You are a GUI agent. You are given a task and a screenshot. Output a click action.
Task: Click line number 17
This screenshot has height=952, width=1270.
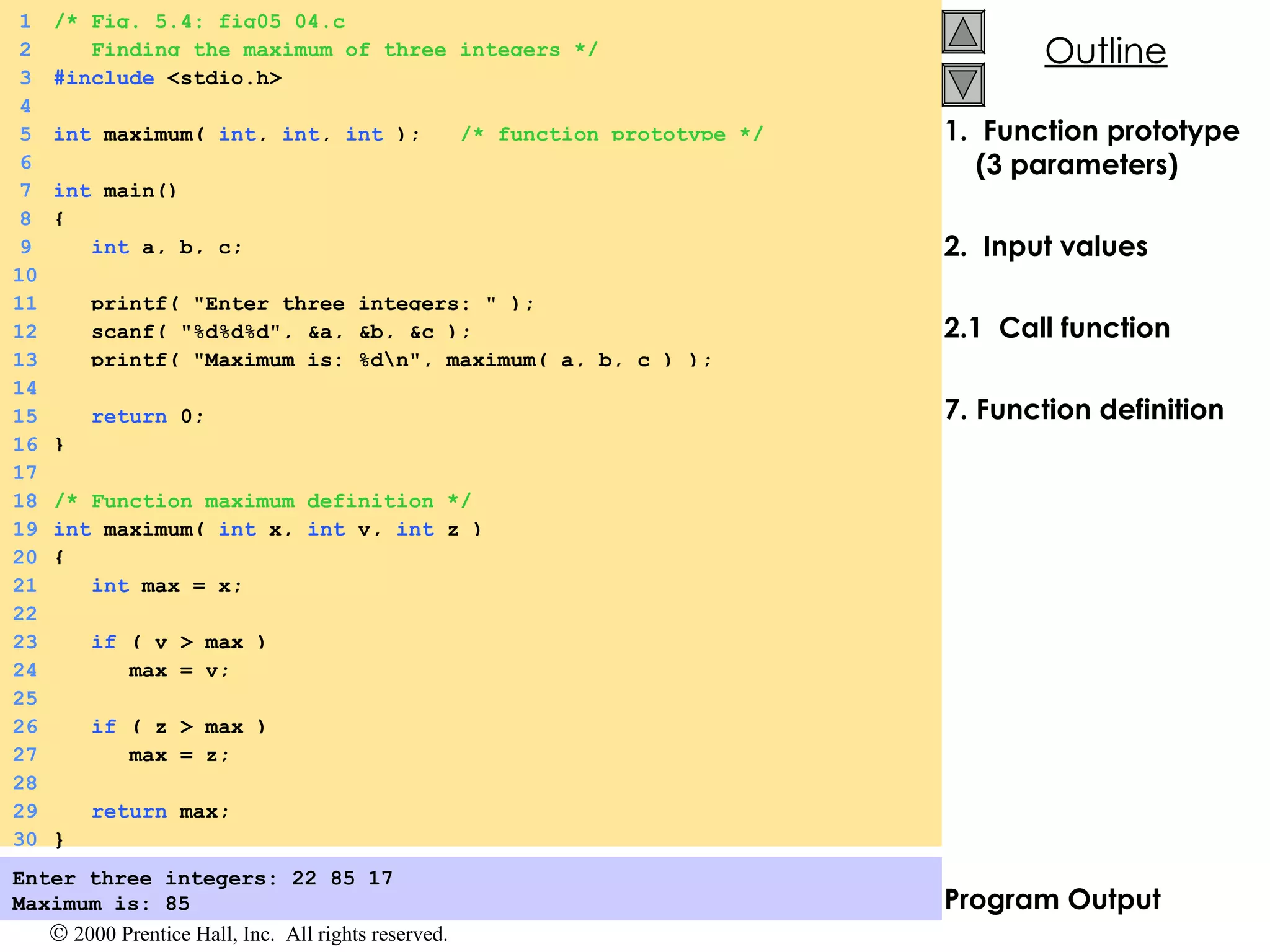(x=25, y=473)
